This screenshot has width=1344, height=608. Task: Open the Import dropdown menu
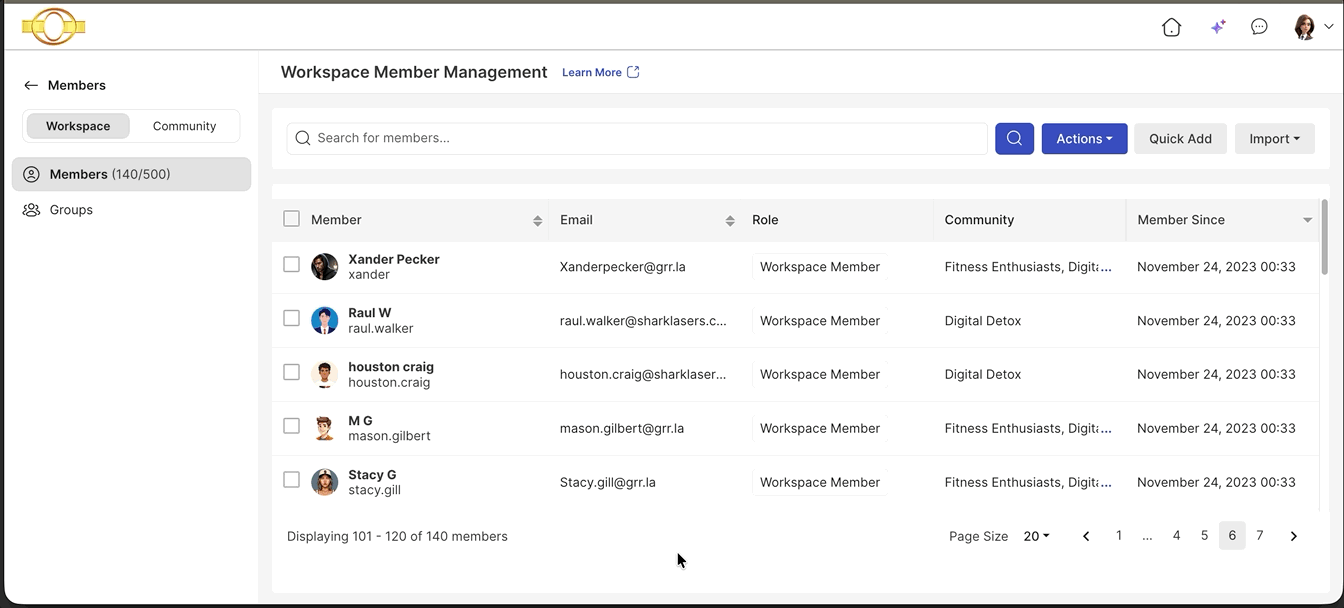coord(1274,138)
